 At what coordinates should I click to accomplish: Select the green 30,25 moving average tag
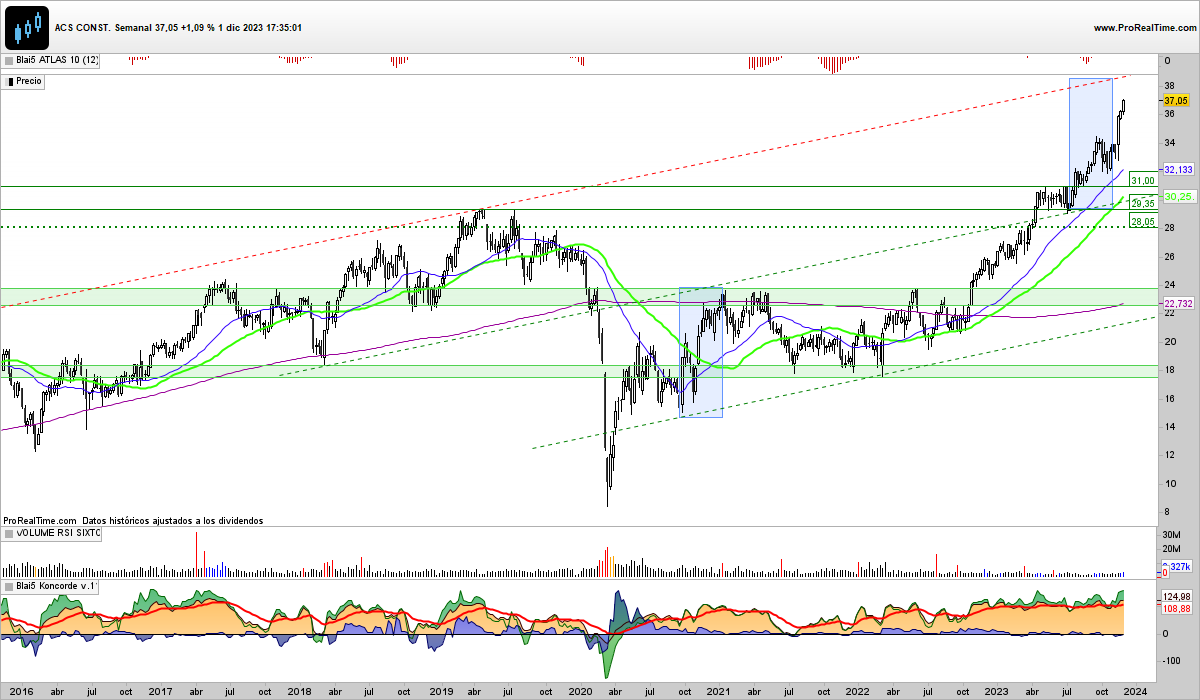pyautogui.click(x=1179, y=197)
